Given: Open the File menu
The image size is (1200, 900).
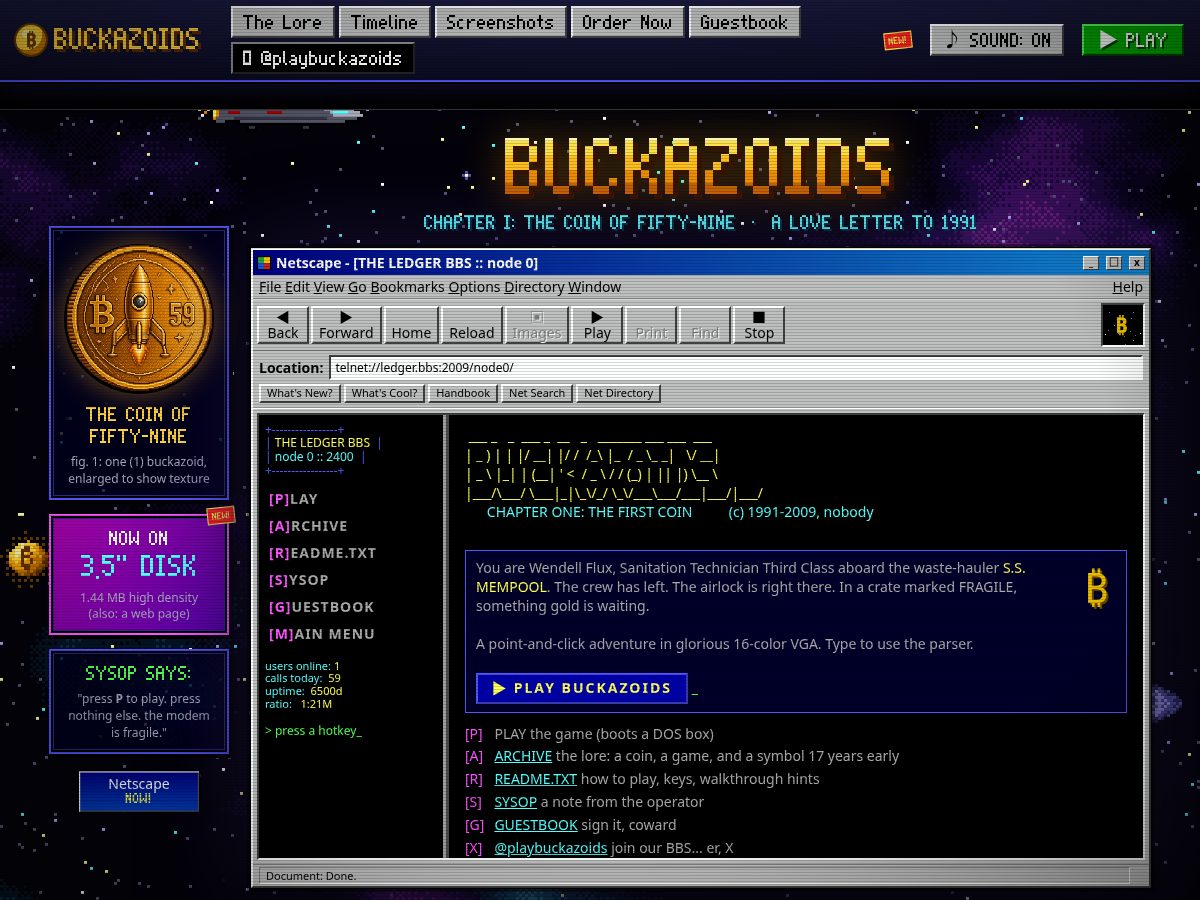Looking at the screenshot, I should pos(270,287).
